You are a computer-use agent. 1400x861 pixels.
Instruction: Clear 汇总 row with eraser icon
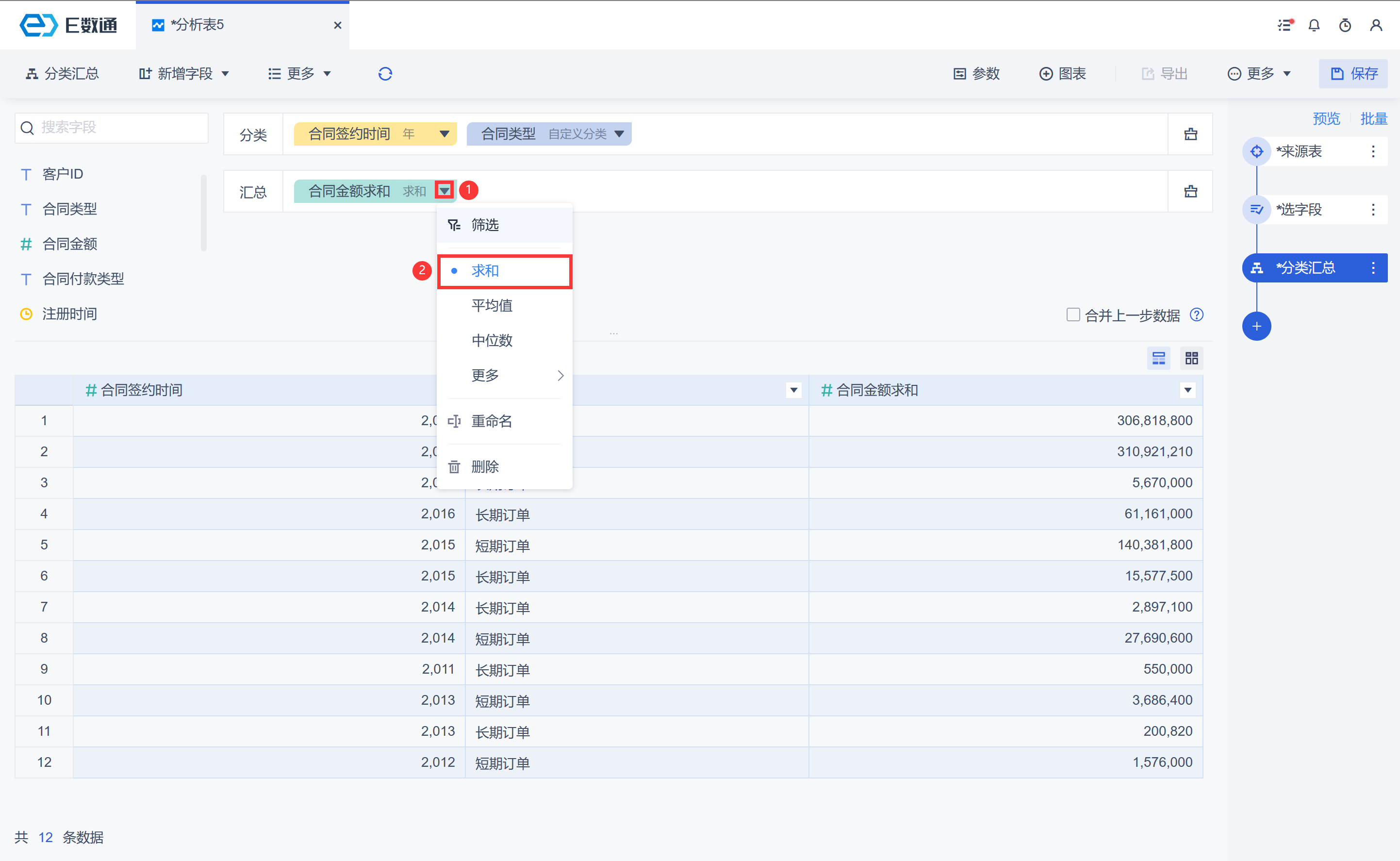(1190, 192)
